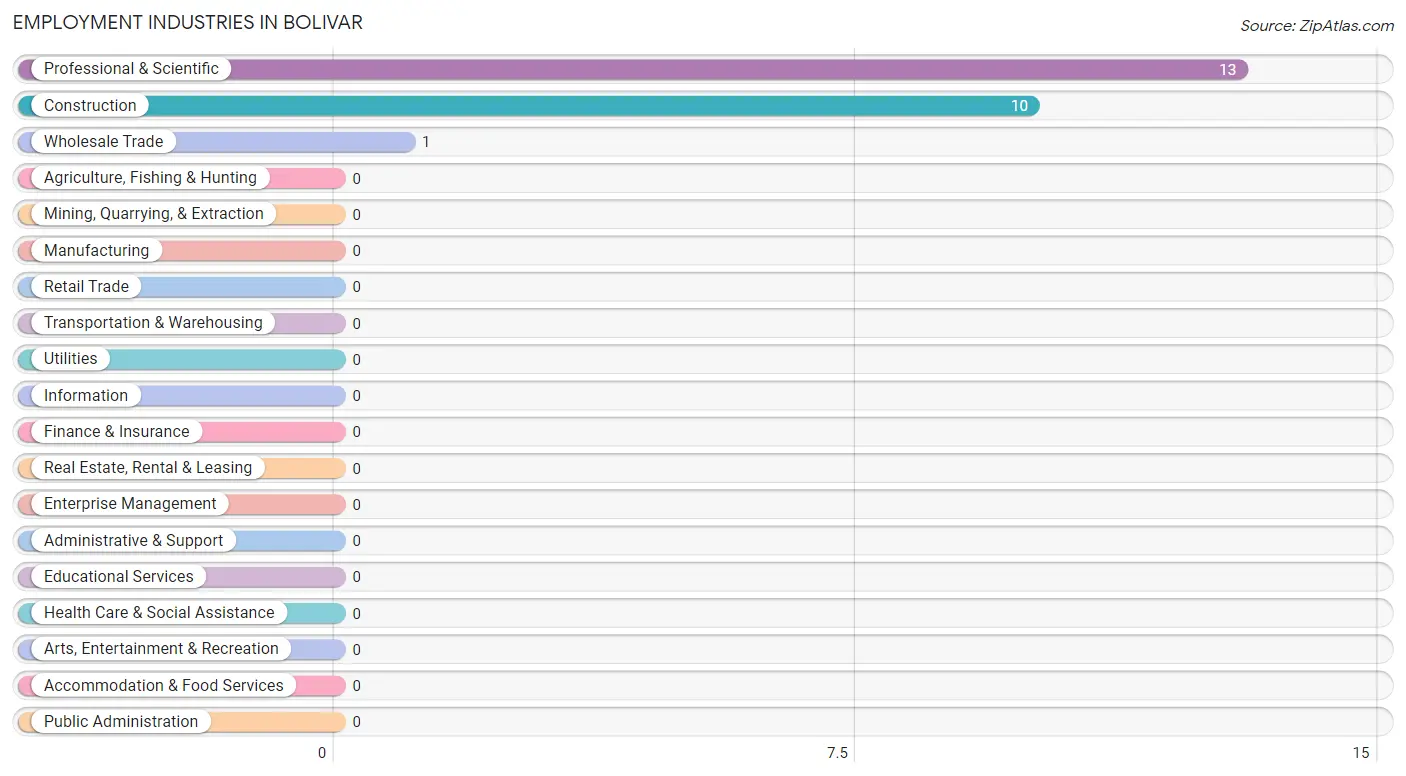1406x776 pixels.
Task: Click the Employment Industries in Bolivar title
Action: [x=188, y=22]
